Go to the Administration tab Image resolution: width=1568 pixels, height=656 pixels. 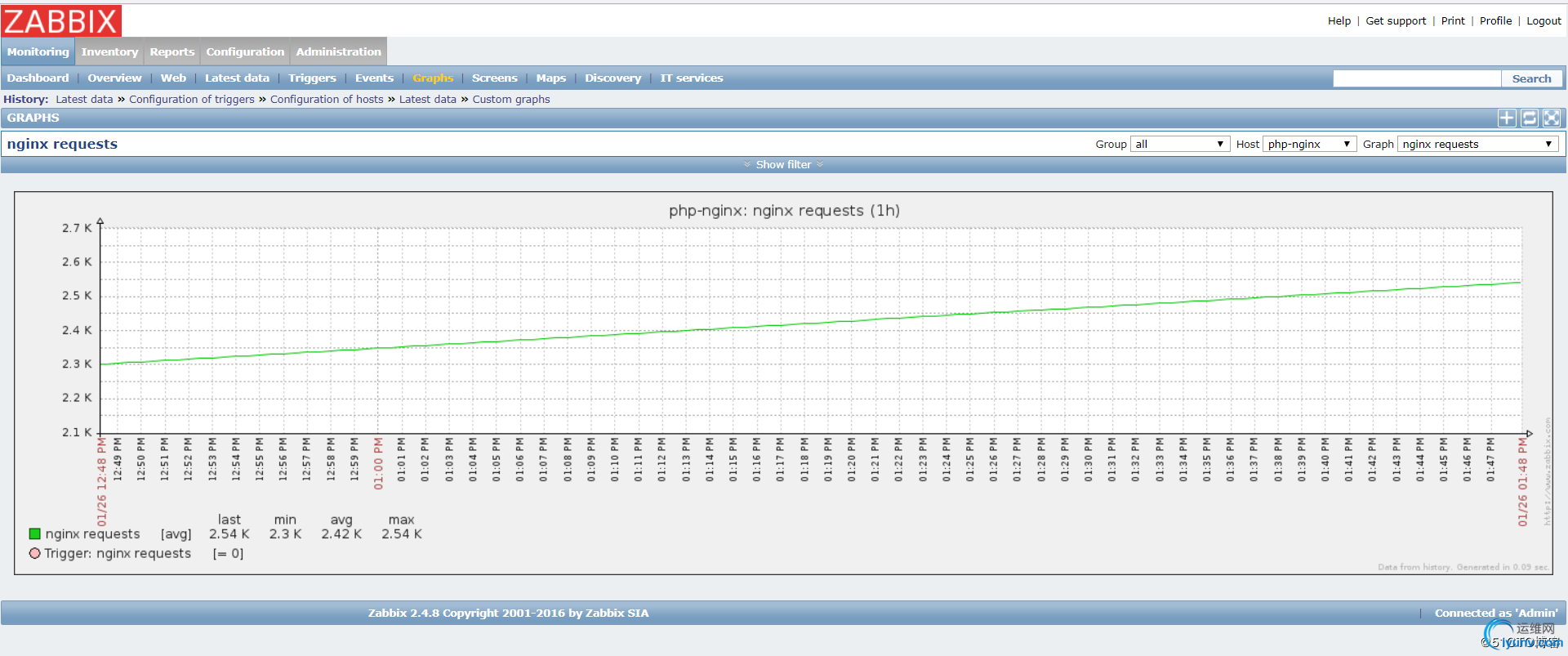[x=338, y=51]
